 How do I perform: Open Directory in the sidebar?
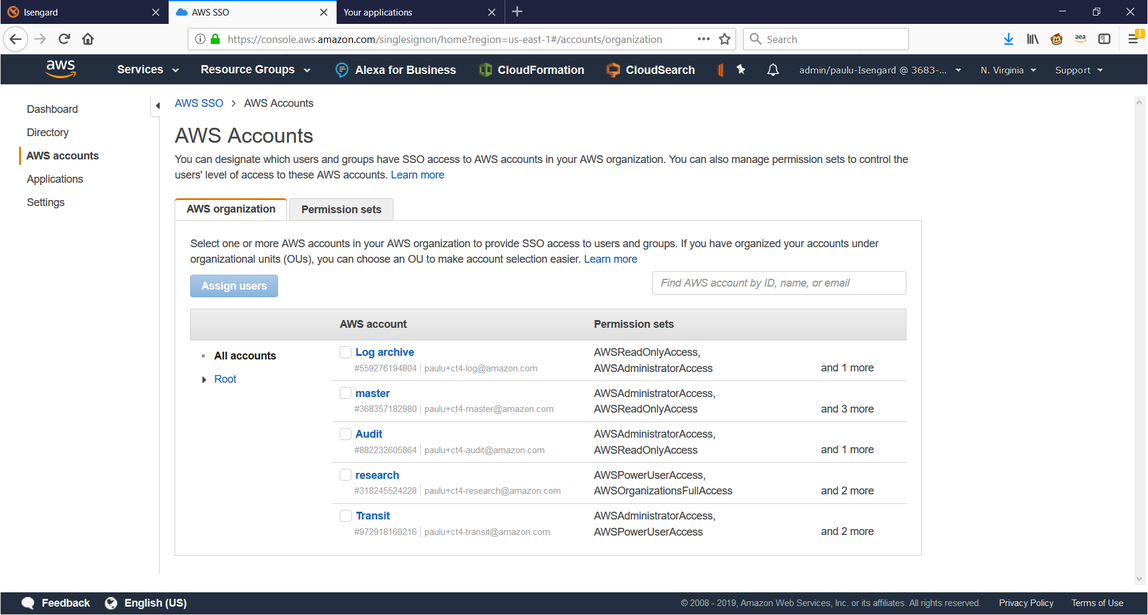pos(48,133)
